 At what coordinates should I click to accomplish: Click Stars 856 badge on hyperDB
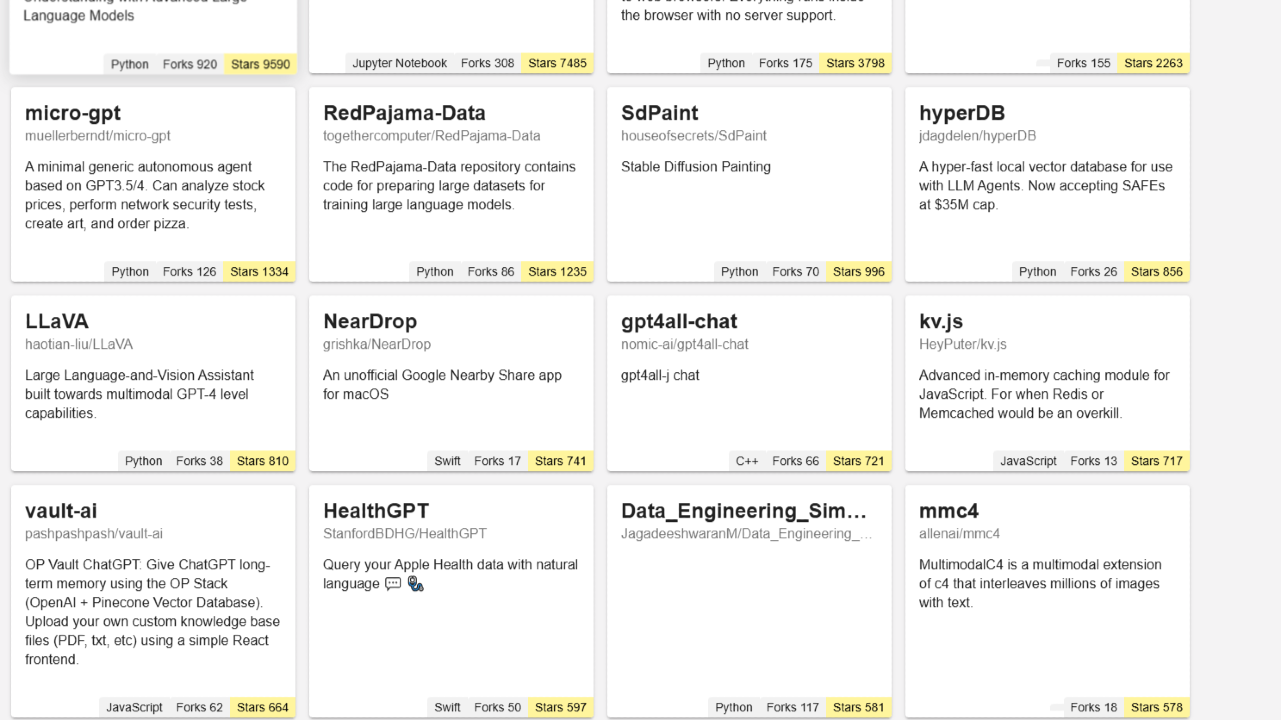1157,272
